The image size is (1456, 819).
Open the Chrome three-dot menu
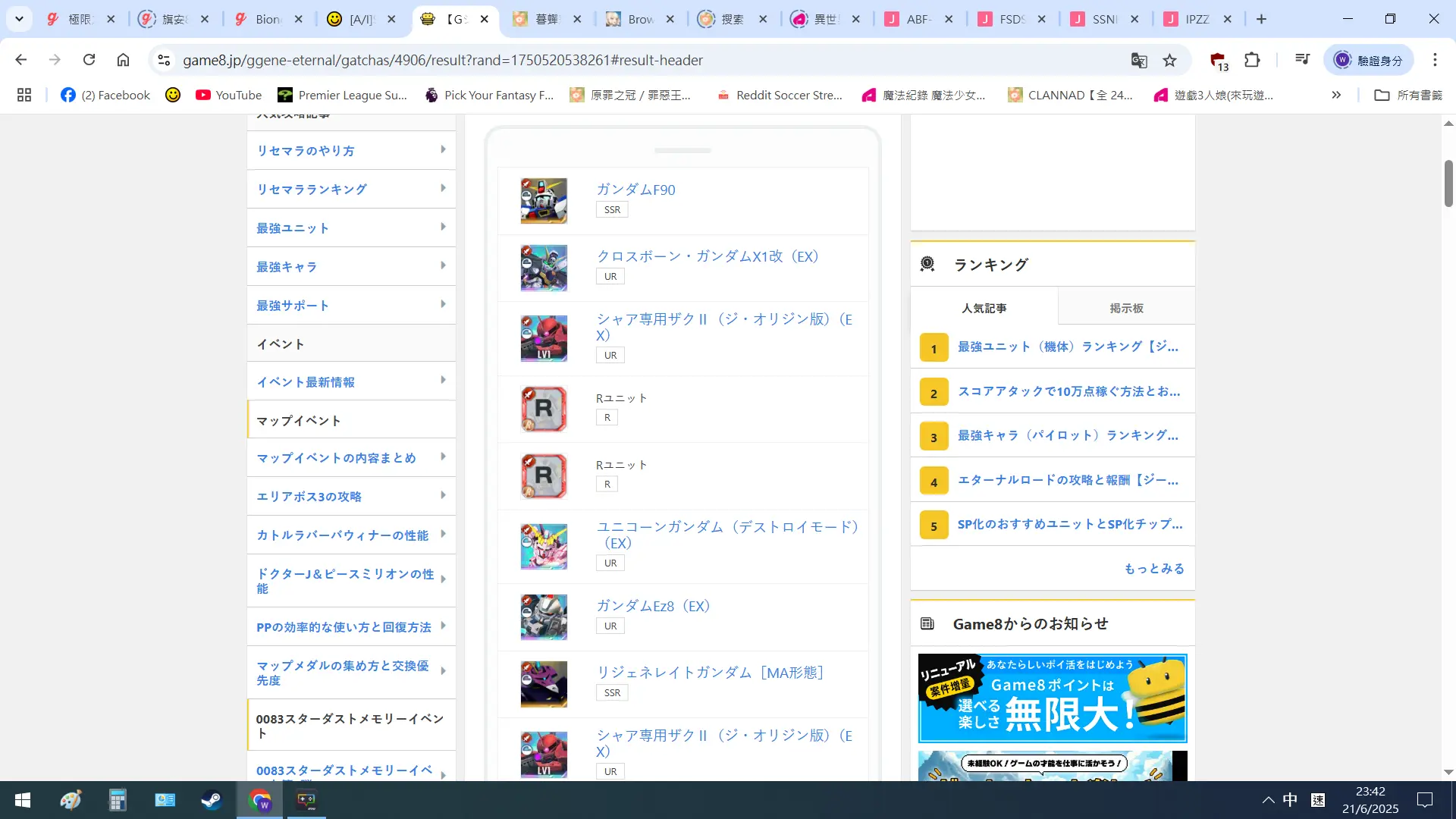coord(1435,60)
